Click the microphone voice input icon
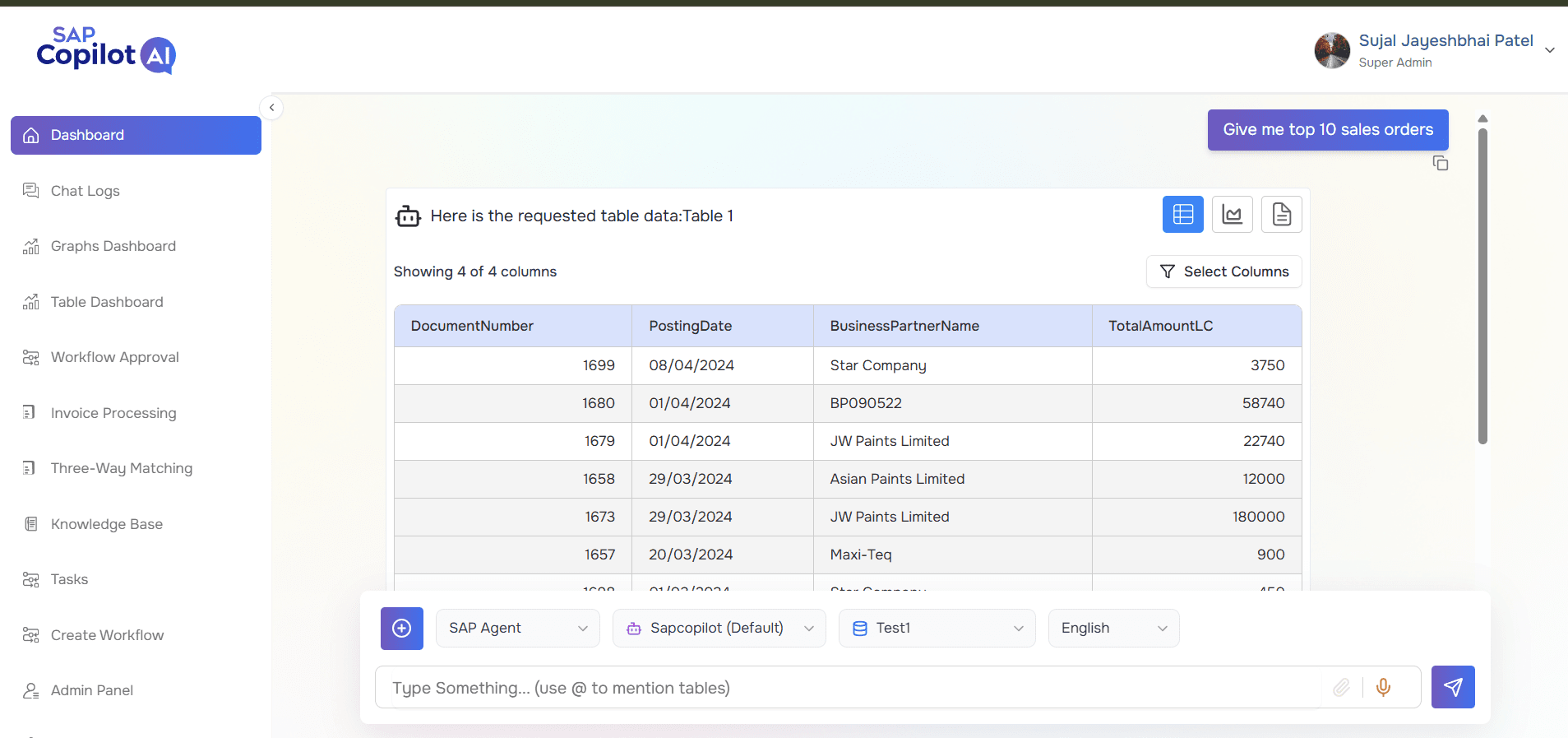Screen dimensions: 1568x738 click(1384, 687)
